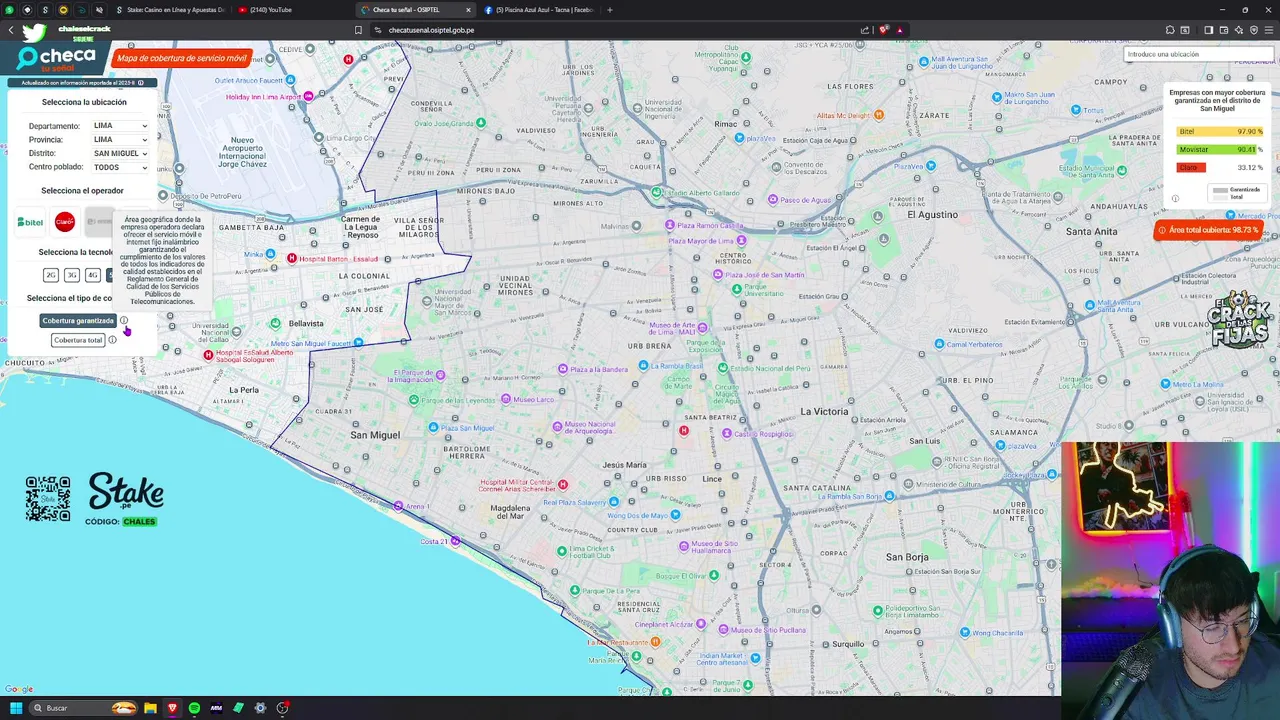Image resolution: width=1280 pixels, height=720 pixels.
Task: Open info icon beside Cobertura garantizada
Action: (x=124, y=321)
